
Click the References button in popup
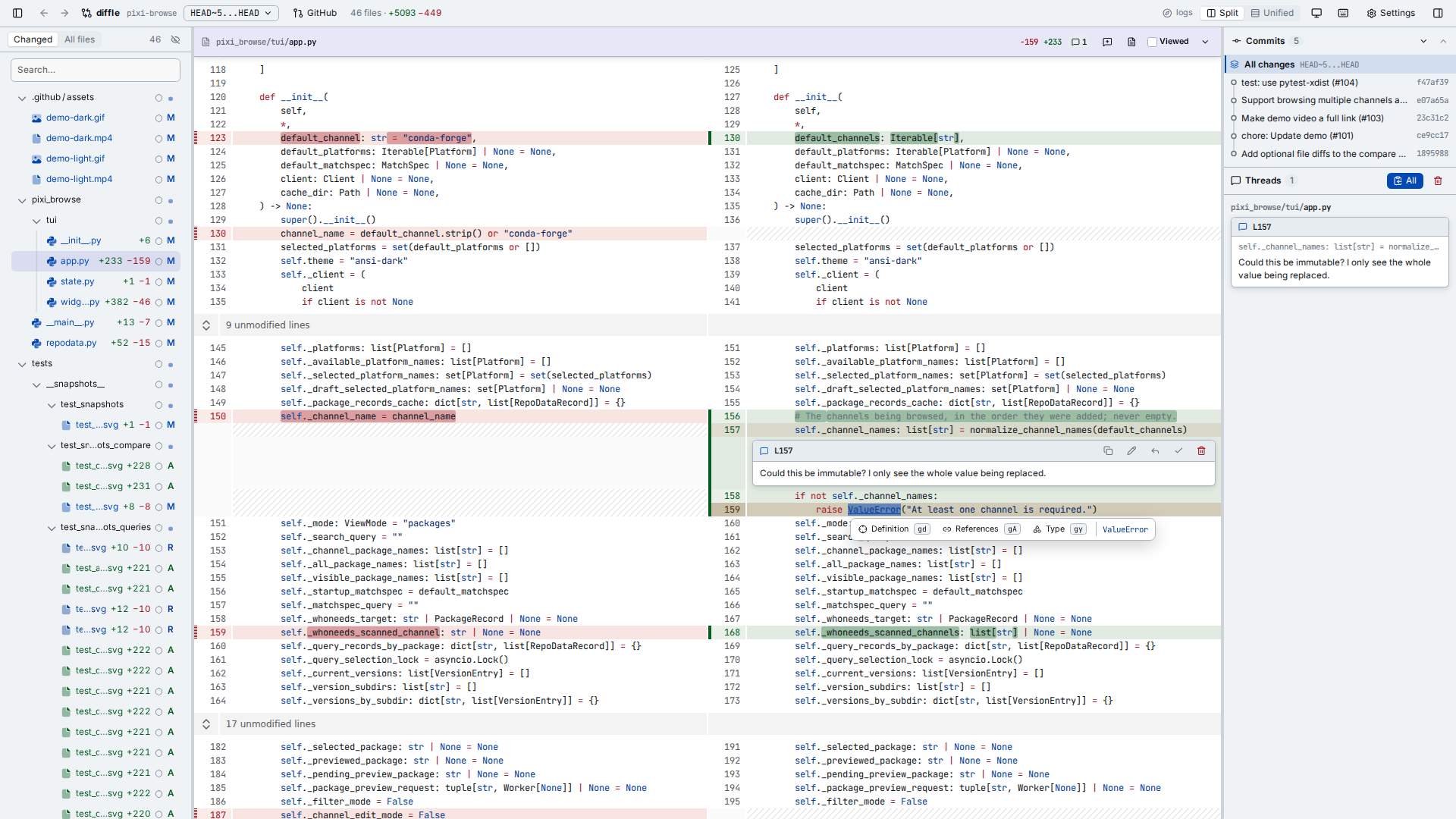coord(981,529)
